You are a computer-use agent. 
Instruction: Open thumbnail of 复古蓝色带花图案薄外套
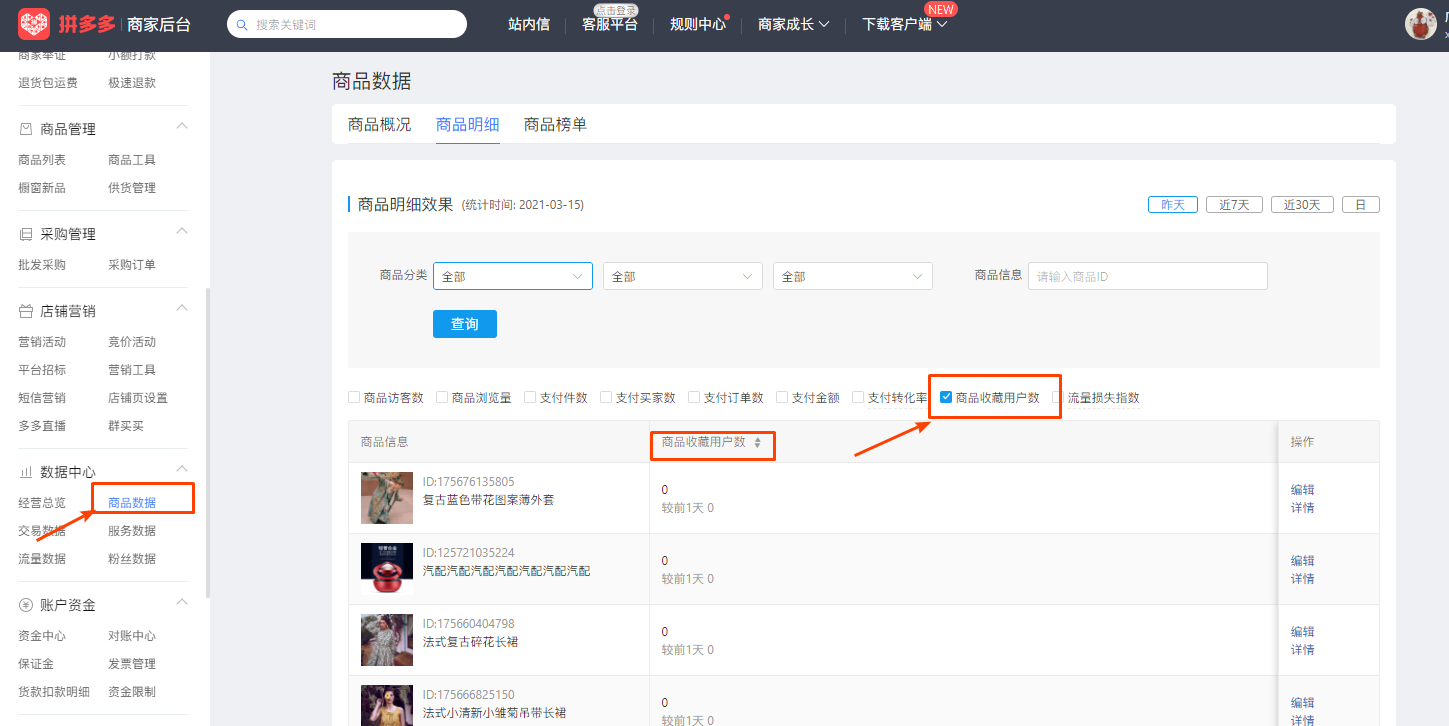click(387, 498)
